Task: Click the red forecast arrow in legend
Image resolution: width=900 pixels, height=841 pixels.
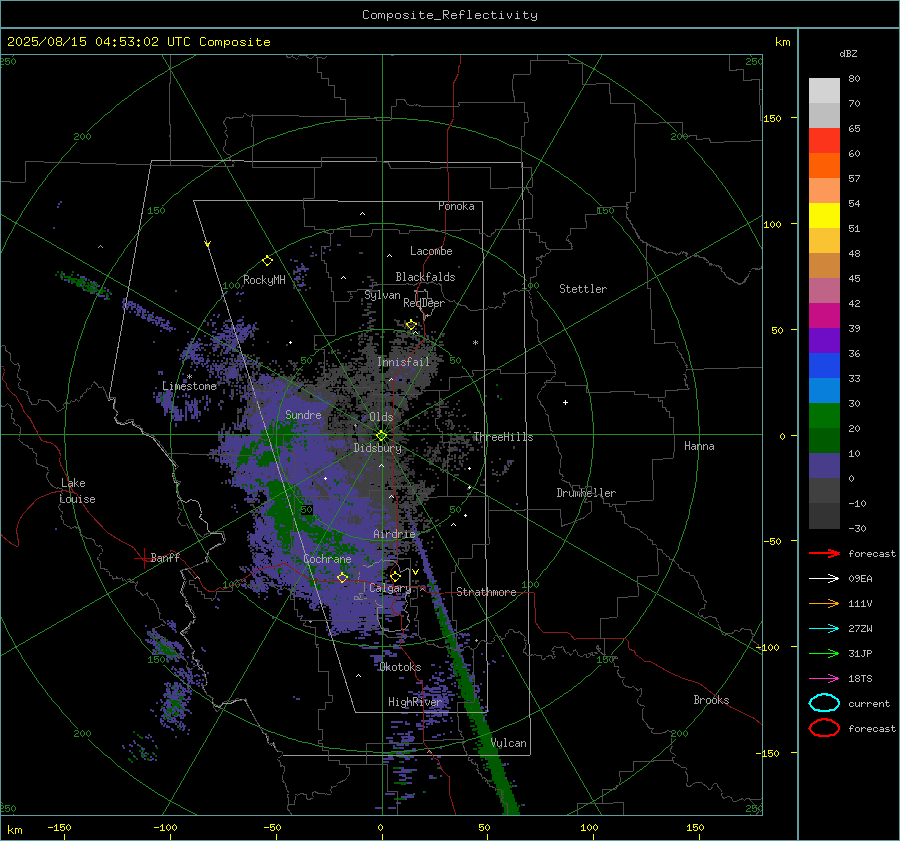Action: (x=824, y=553)
